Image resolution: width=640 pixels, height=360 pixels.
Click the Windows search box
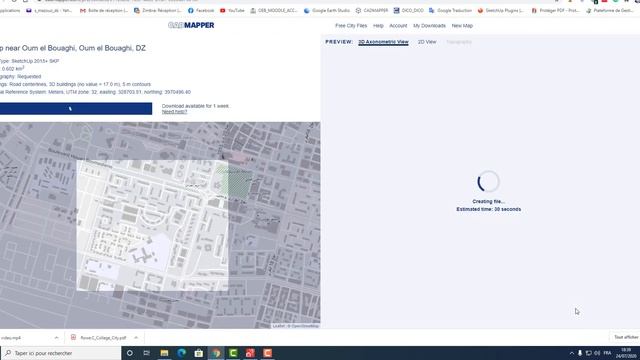click(61, 353)
